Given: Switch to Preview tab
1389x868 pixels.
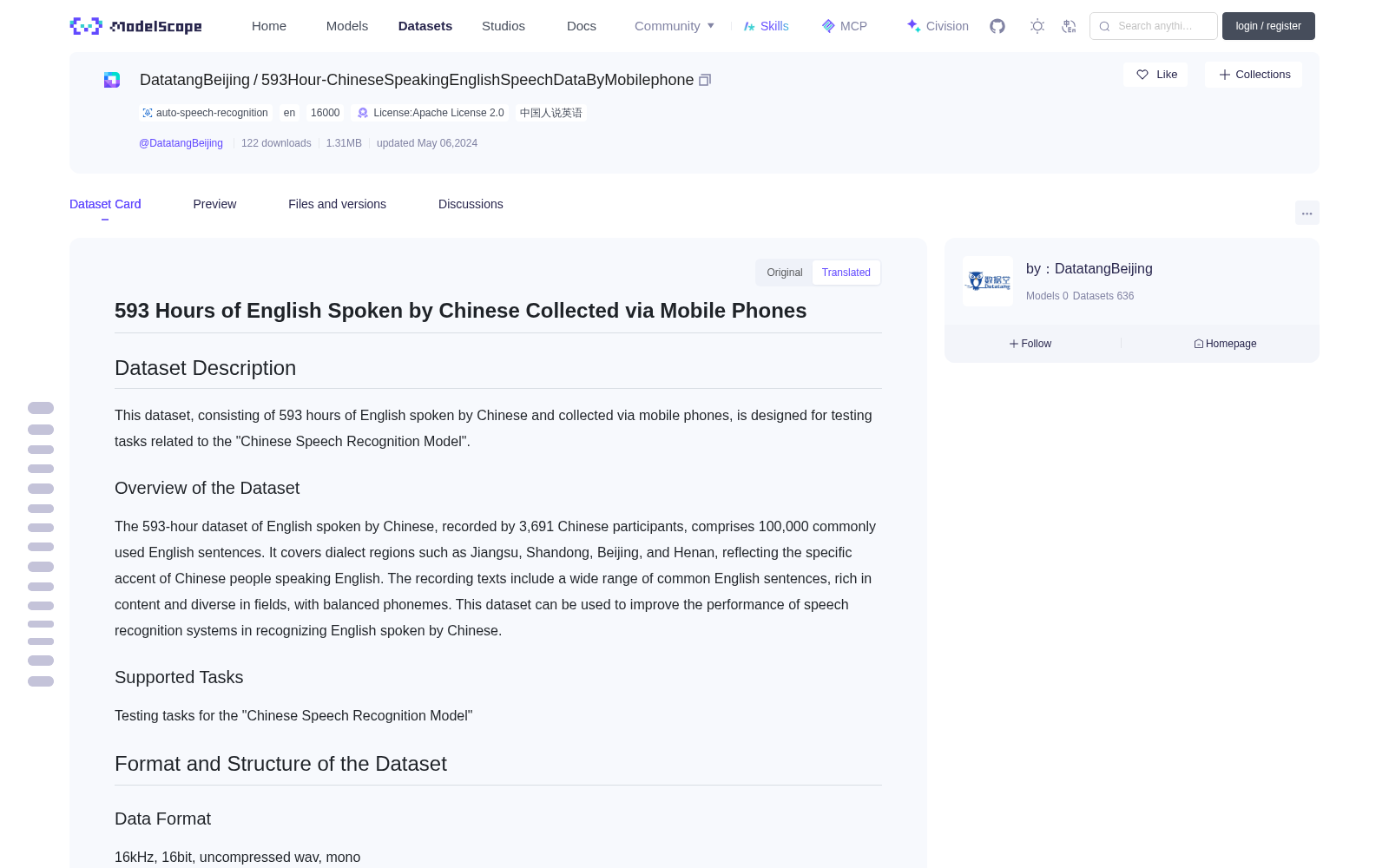Looking at the screenshot, I should 214,204.
